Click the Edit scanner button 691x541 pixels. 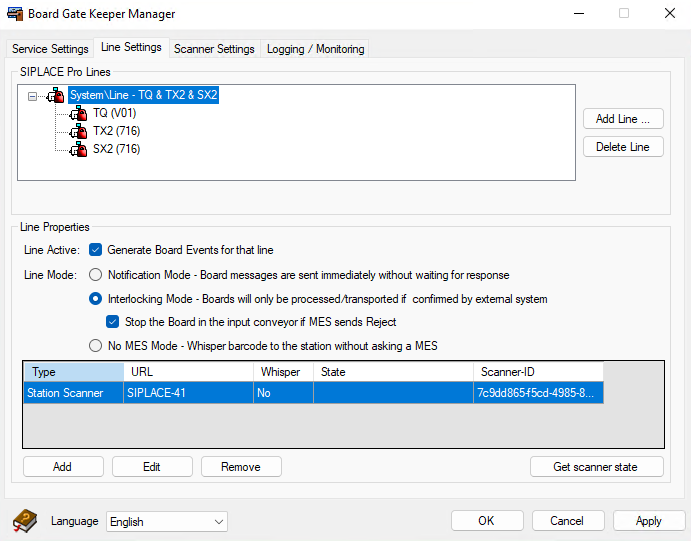pyautogui.click(x=152, y=467)
